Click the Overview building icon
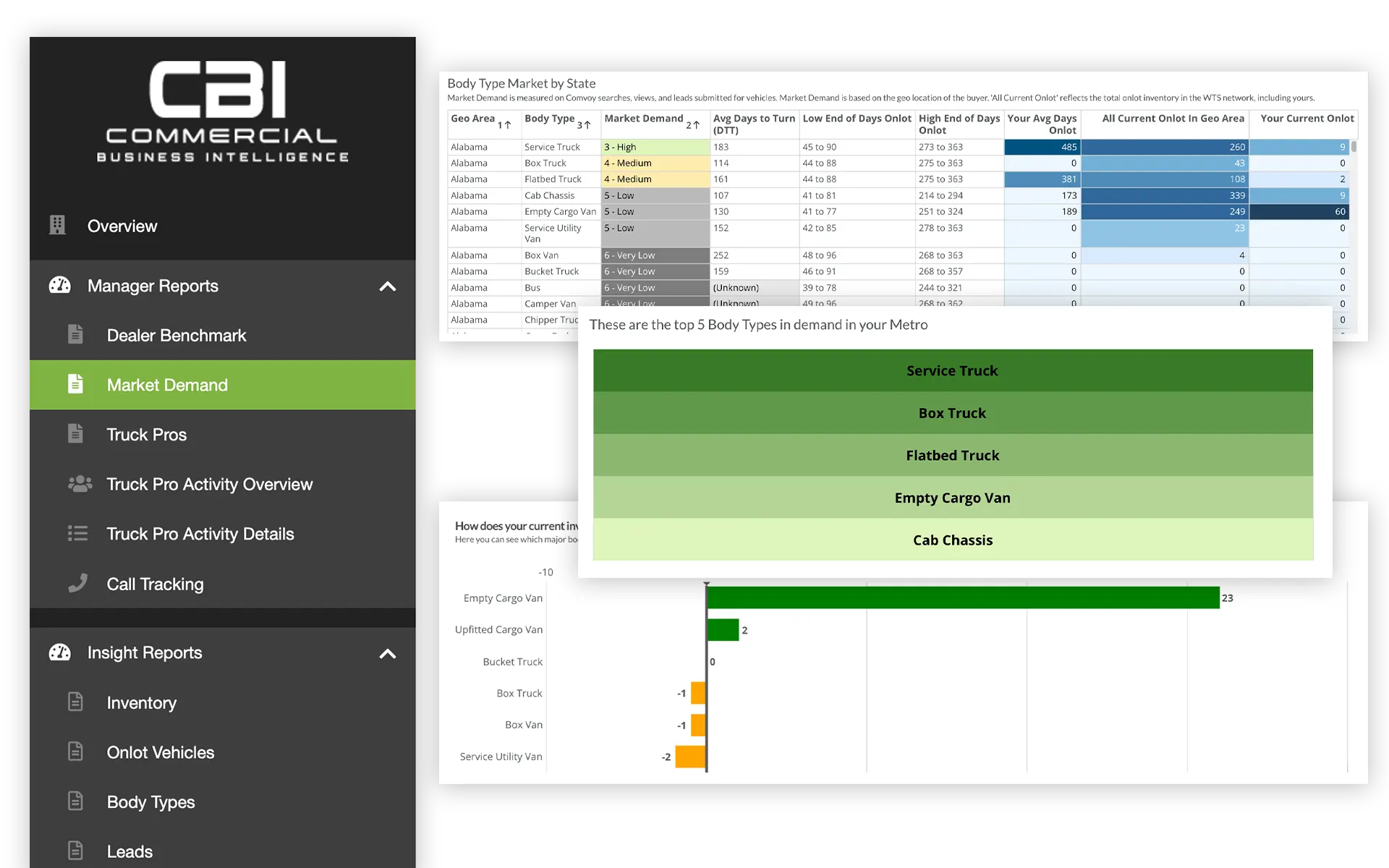Image resolution: width=1389 pixels, height=868 pixels. tap(57, 226)
